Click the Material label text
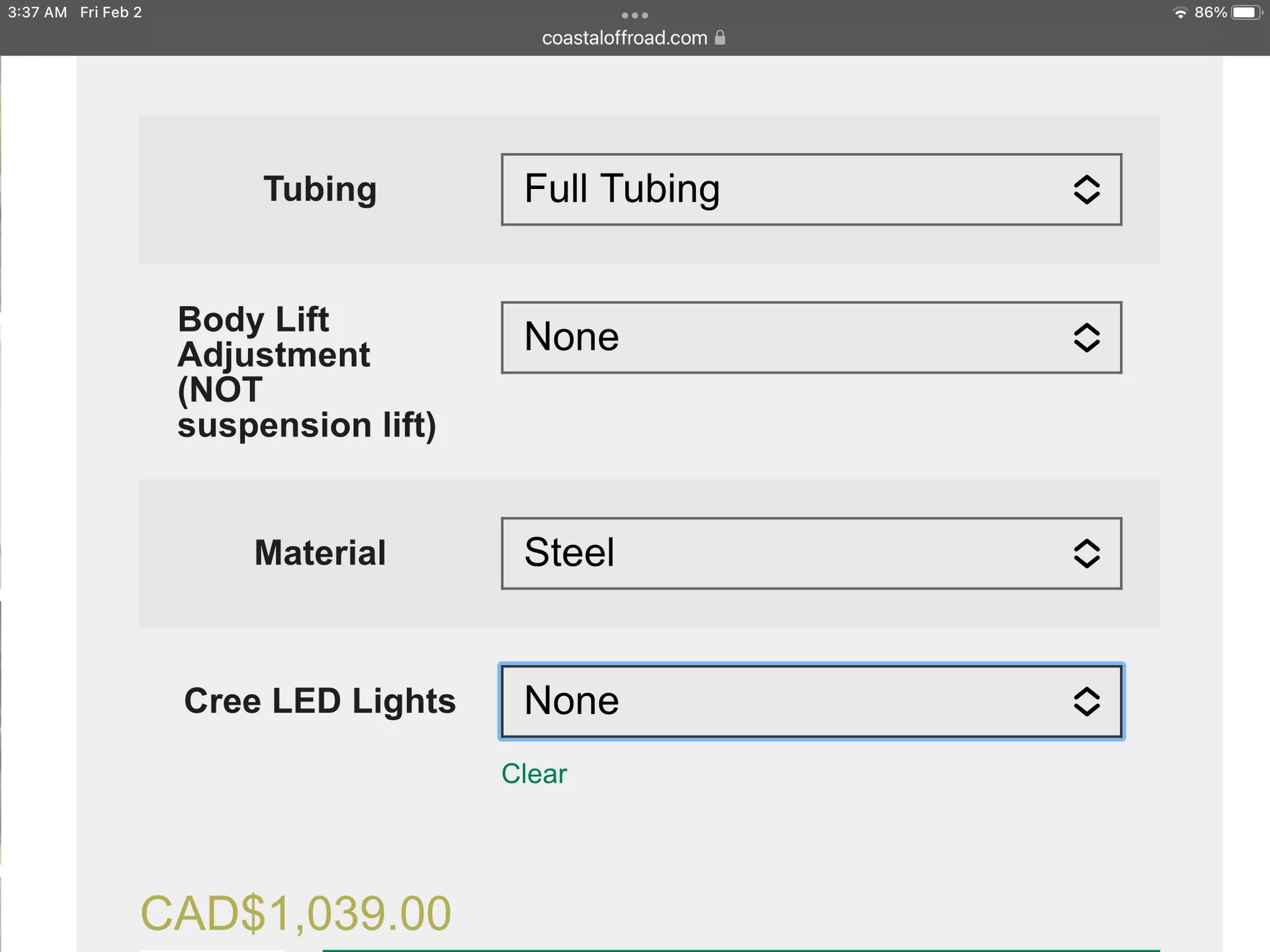Screen dimensions: 1270x952 click(320, 553)
